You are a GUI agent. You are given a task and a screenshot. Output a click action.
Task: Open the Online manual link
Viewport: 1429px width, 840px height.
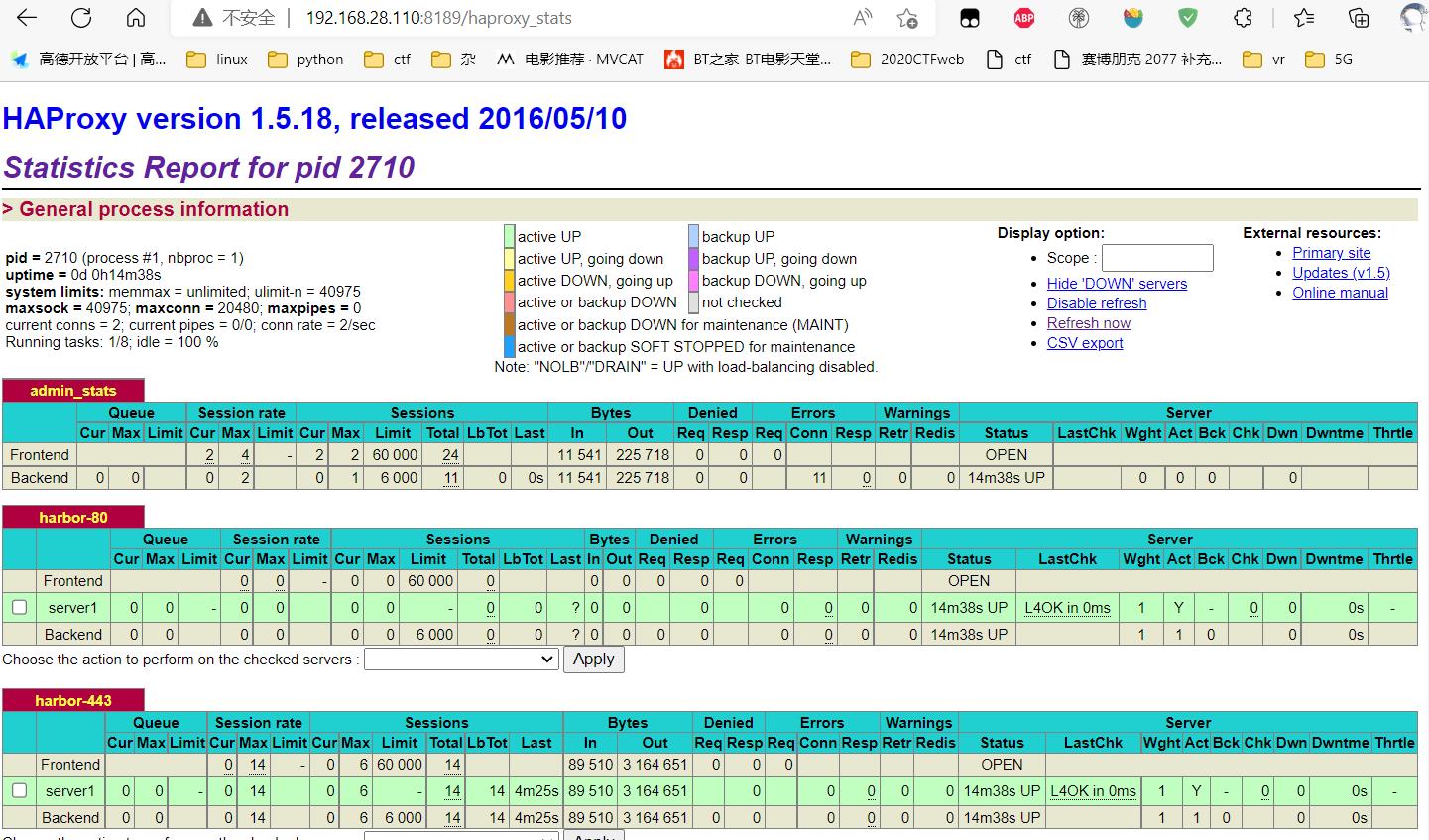[x=1340, y=293]
